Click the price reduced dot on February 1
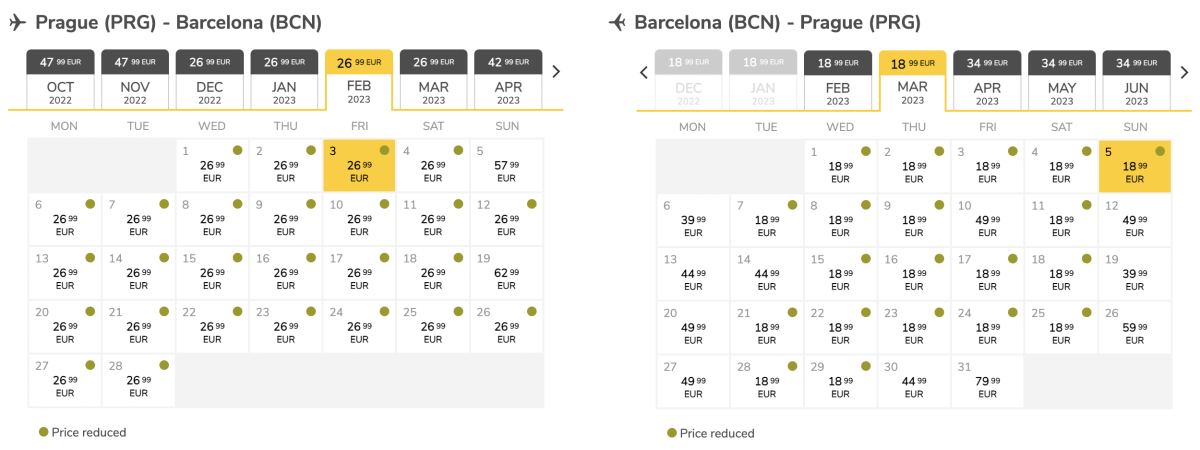The image size is (1200, 450). click(x=237, y=150)
